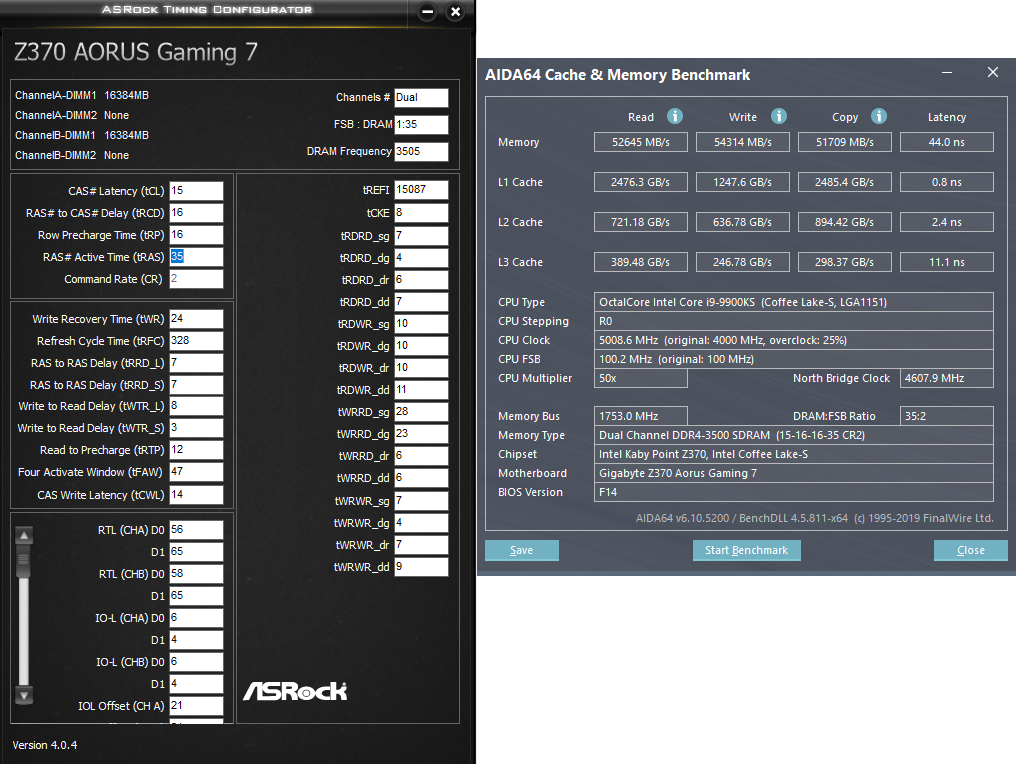
Task: Select the Row Precharge Time (tRP) field
Action: [x=196, y=235]
